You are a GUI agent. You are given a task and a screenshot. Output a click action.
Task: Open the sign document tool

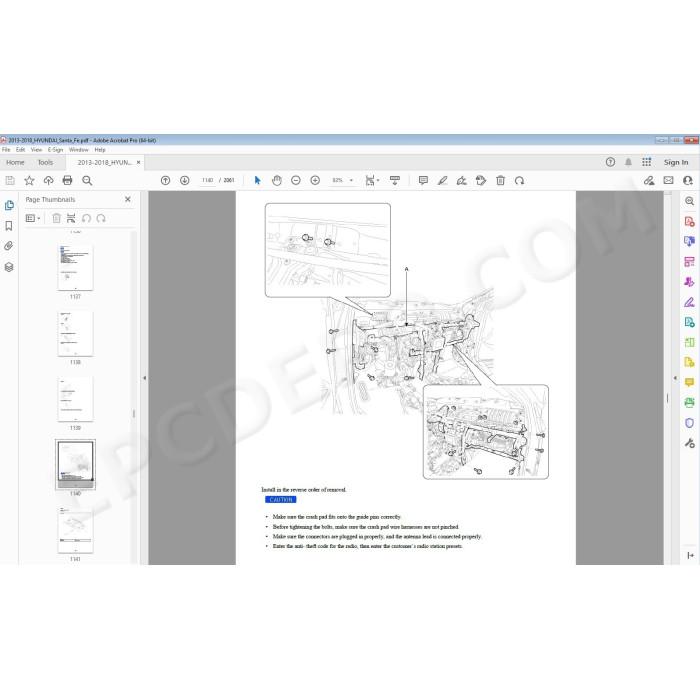(x=462, y=180)
